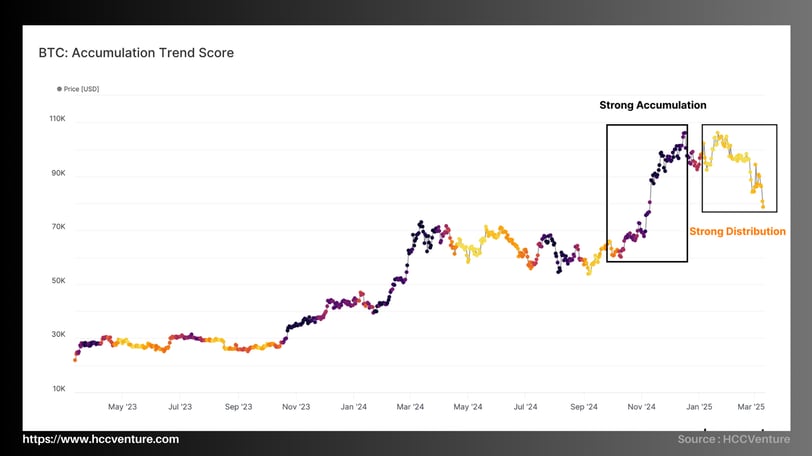Select the Sep '23 x-axis tick label
The image size is (812, 456).
(239, 407)
